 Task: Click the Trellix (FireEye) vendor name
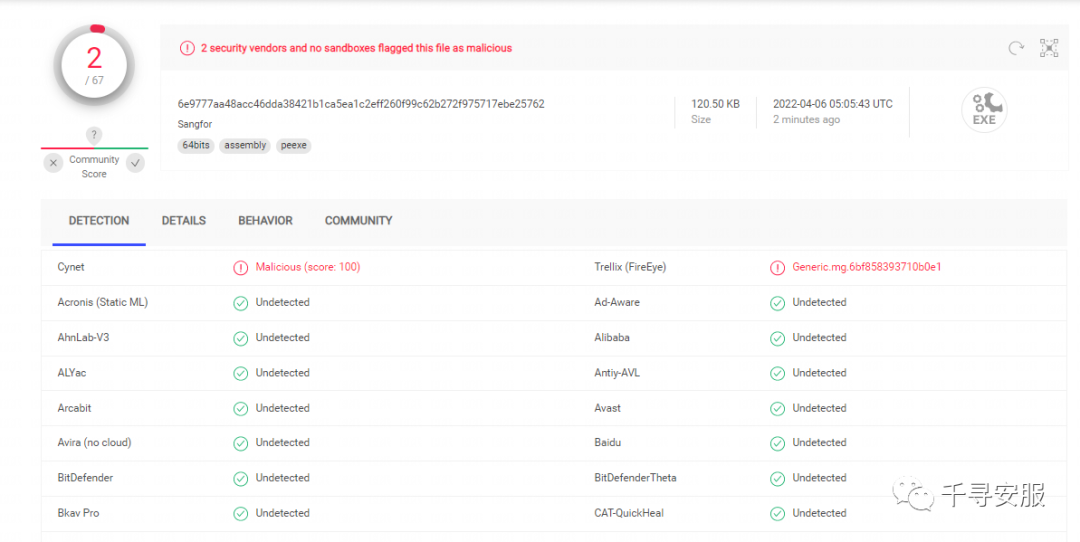[x=630, y=267]
